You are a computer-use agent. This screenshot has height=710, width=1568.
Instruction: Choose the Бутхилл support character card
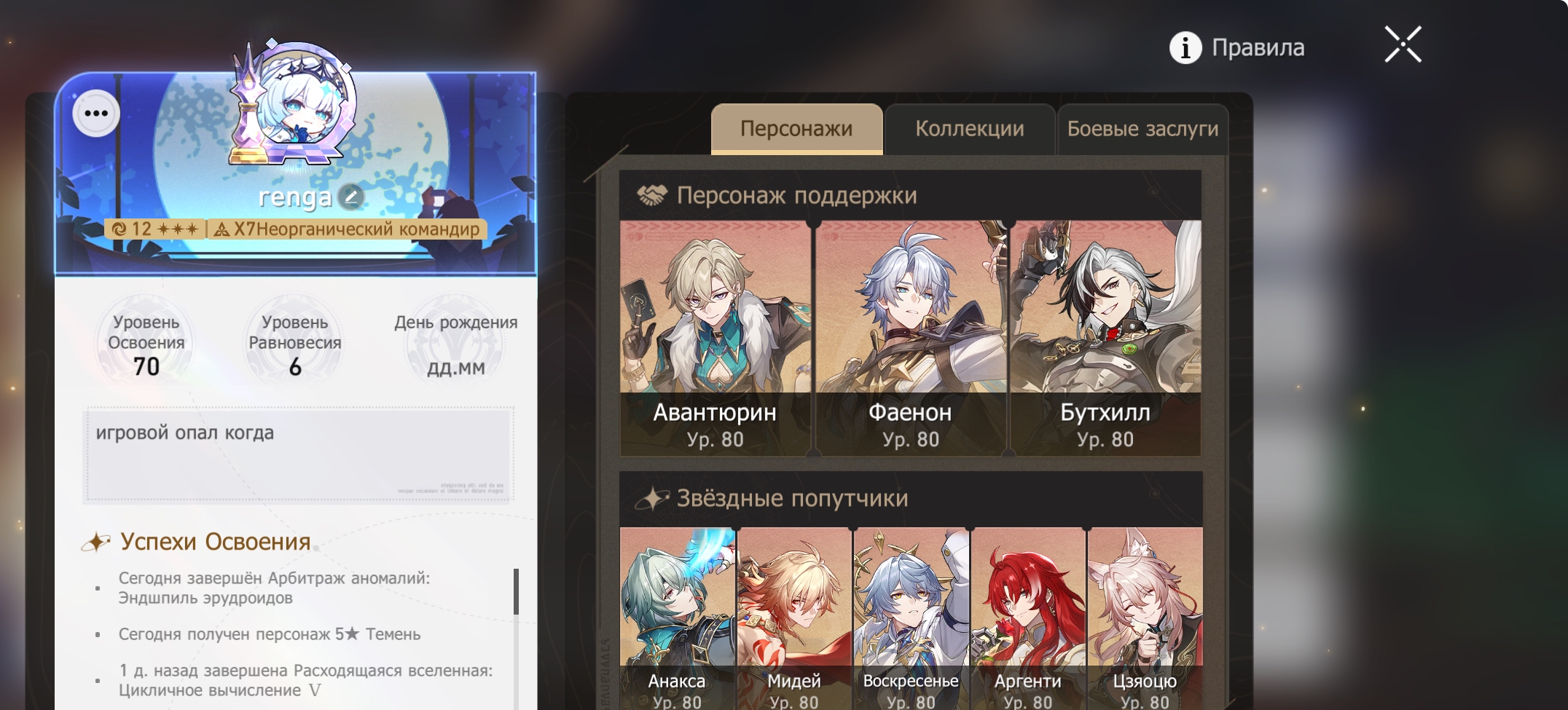point(1105,339)
